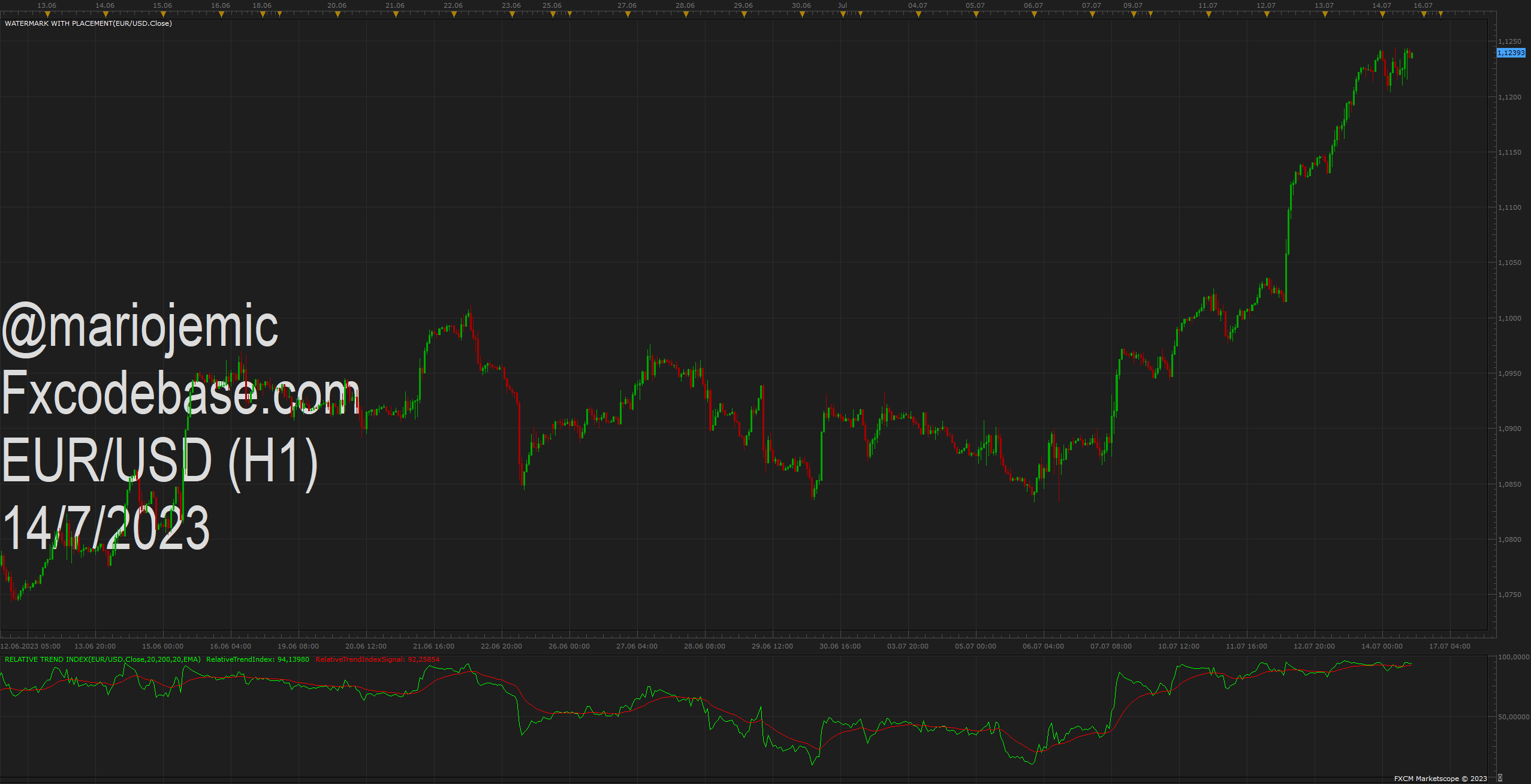Click the day marker under 16.07

click(1424, 14)
